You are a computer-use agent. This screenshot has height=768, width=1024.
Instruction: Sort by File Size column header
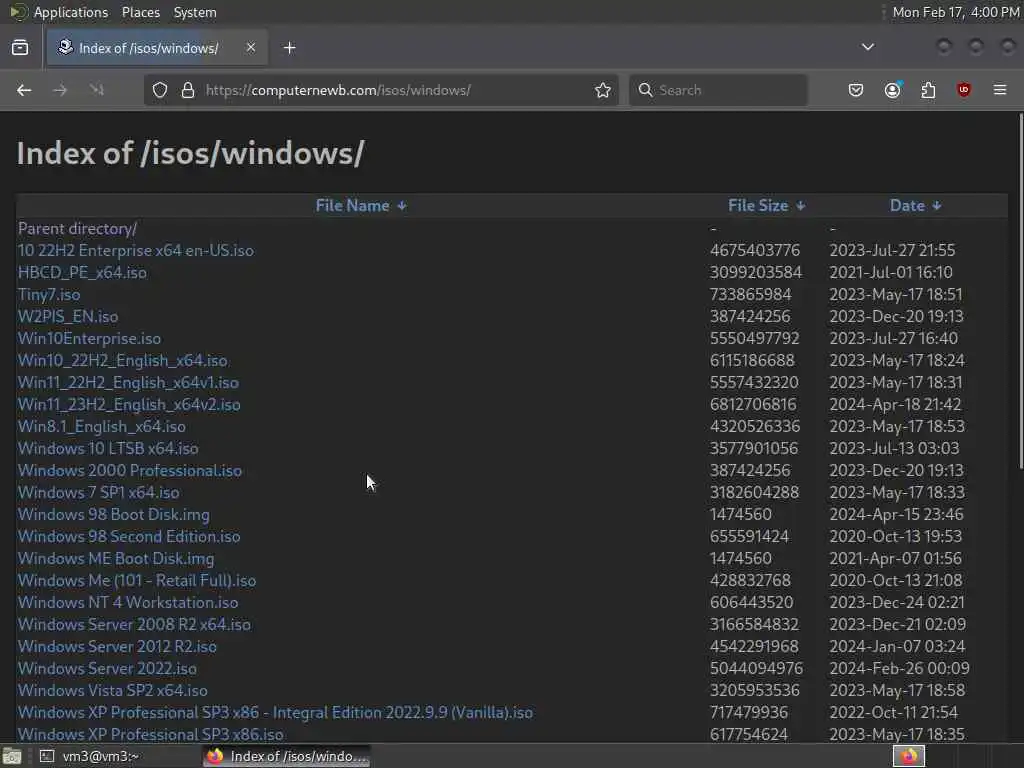[767, 206]
